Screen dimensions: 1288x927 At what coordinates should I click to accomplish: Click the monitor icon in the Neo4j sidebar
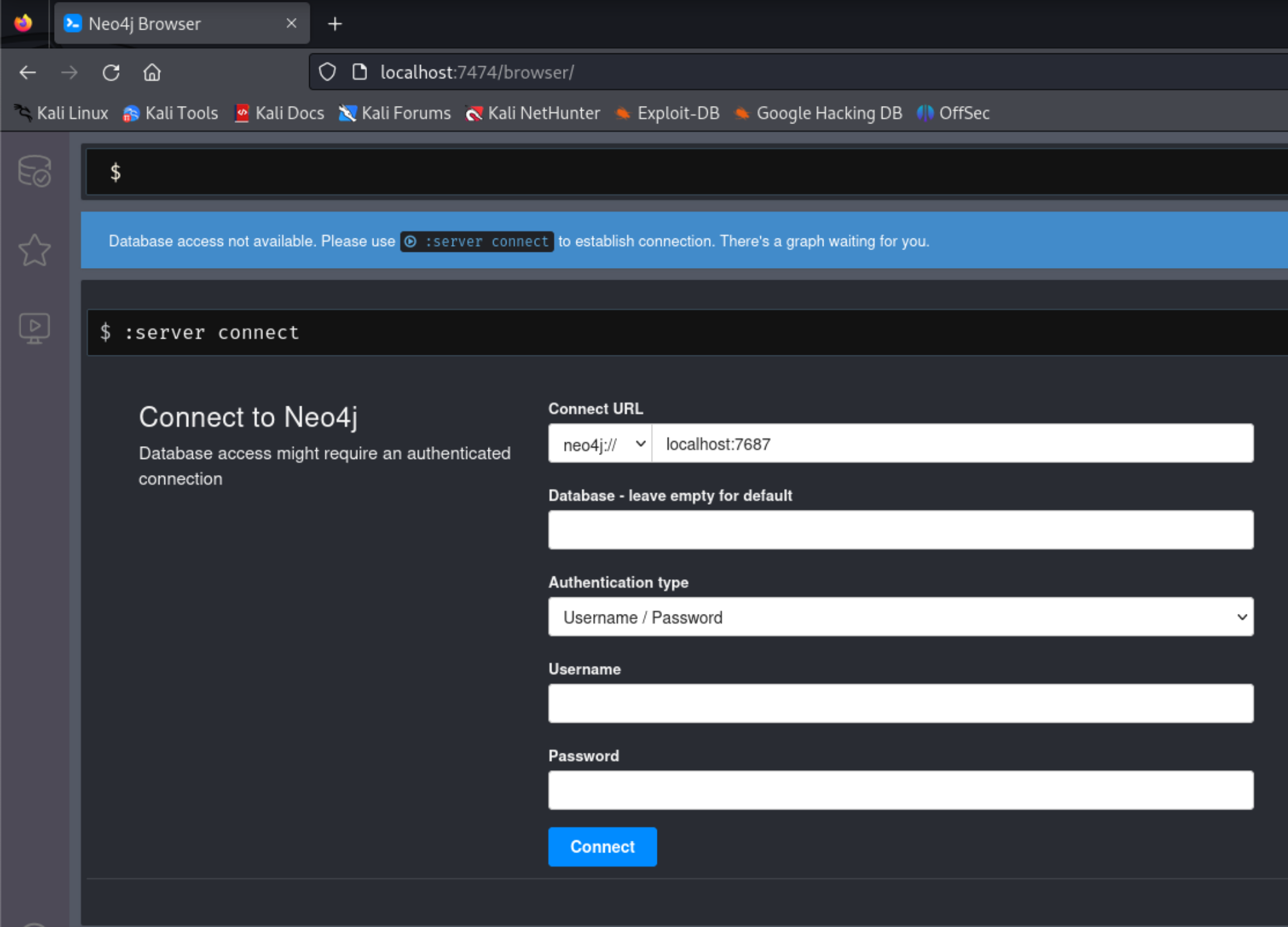(x=33, y=328)
